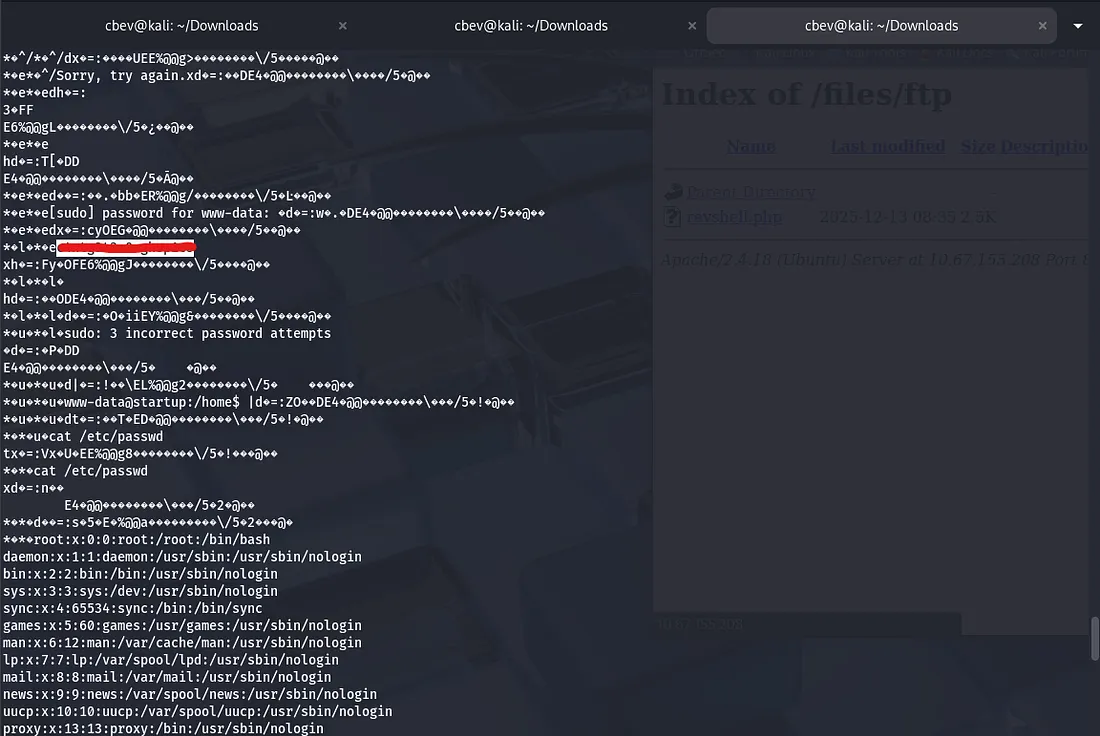Click the Parent Directory back-arrow icon
Image resolution: width=1100 pixels, height=736 pixels.
(673, 192)
